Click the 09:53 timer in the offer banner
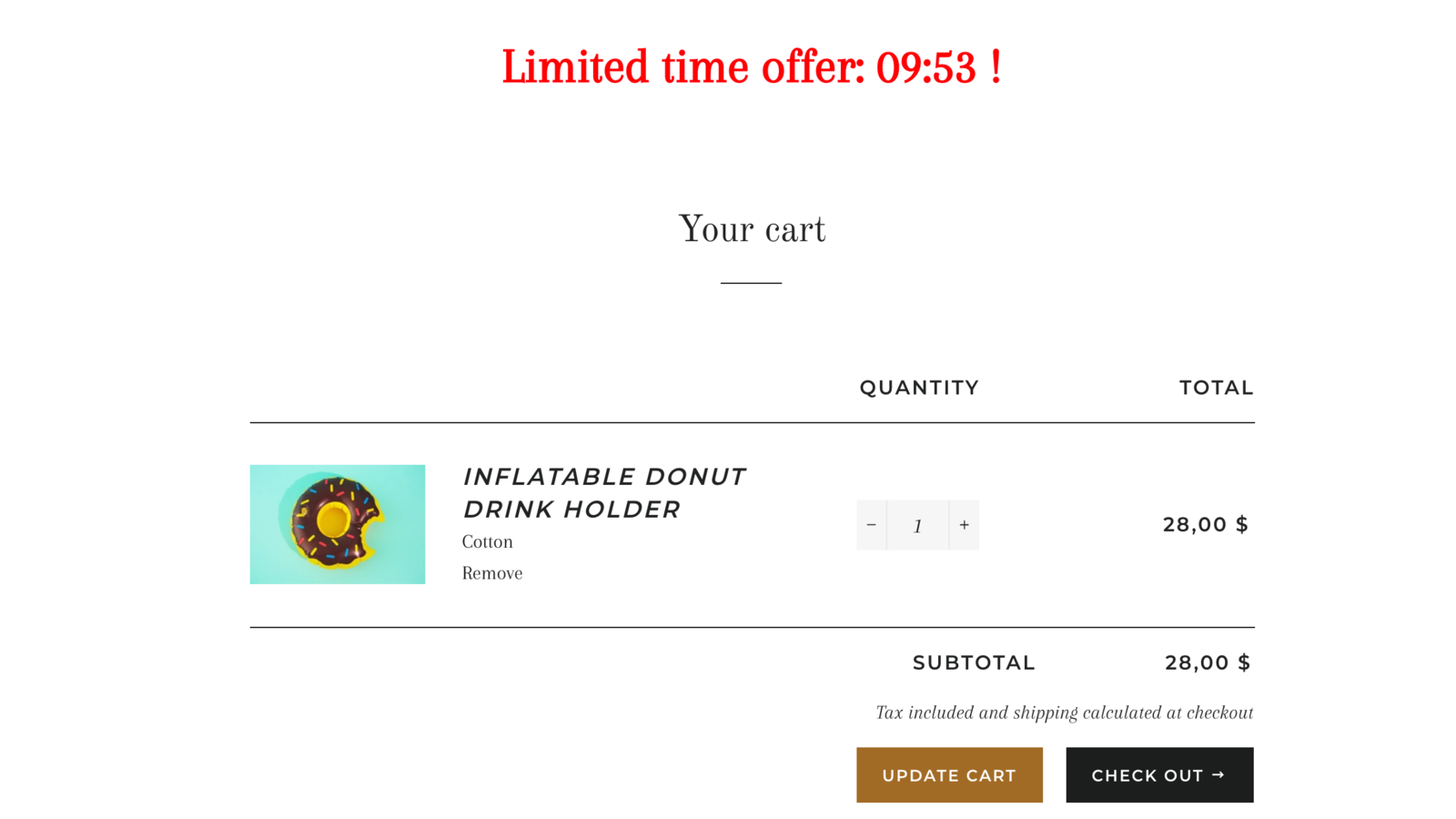This screenshot has height=819, width=1456. pyautogui.click(x=921, y=66)
